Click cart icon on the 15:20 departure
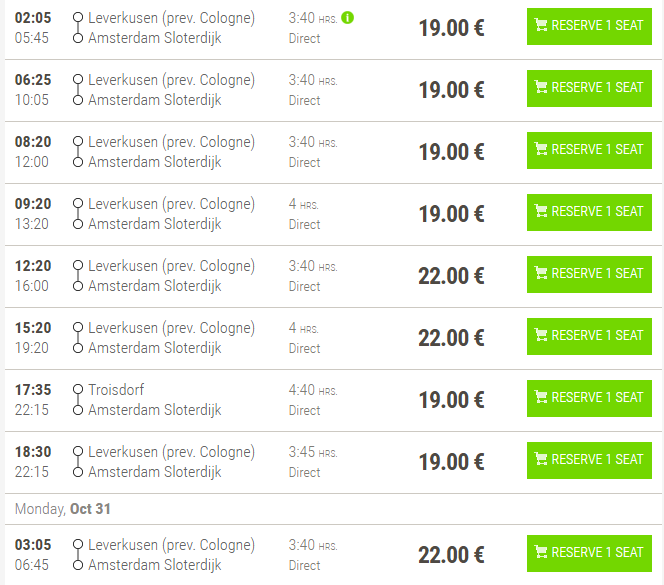The width and height of the screenshot is (664, 585). pos(541,336)
